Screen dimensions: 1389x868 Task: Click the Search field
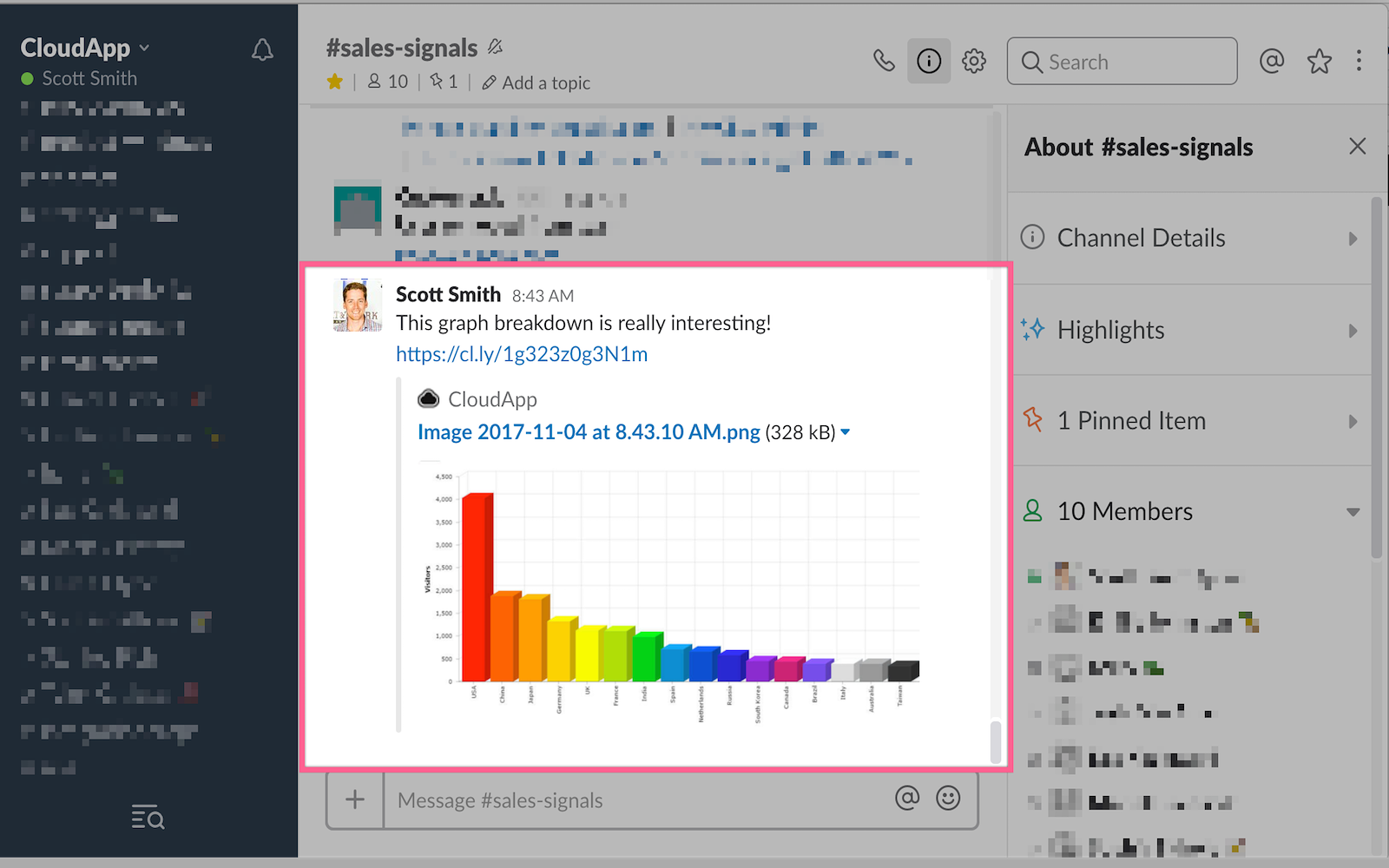point(1122,61)
